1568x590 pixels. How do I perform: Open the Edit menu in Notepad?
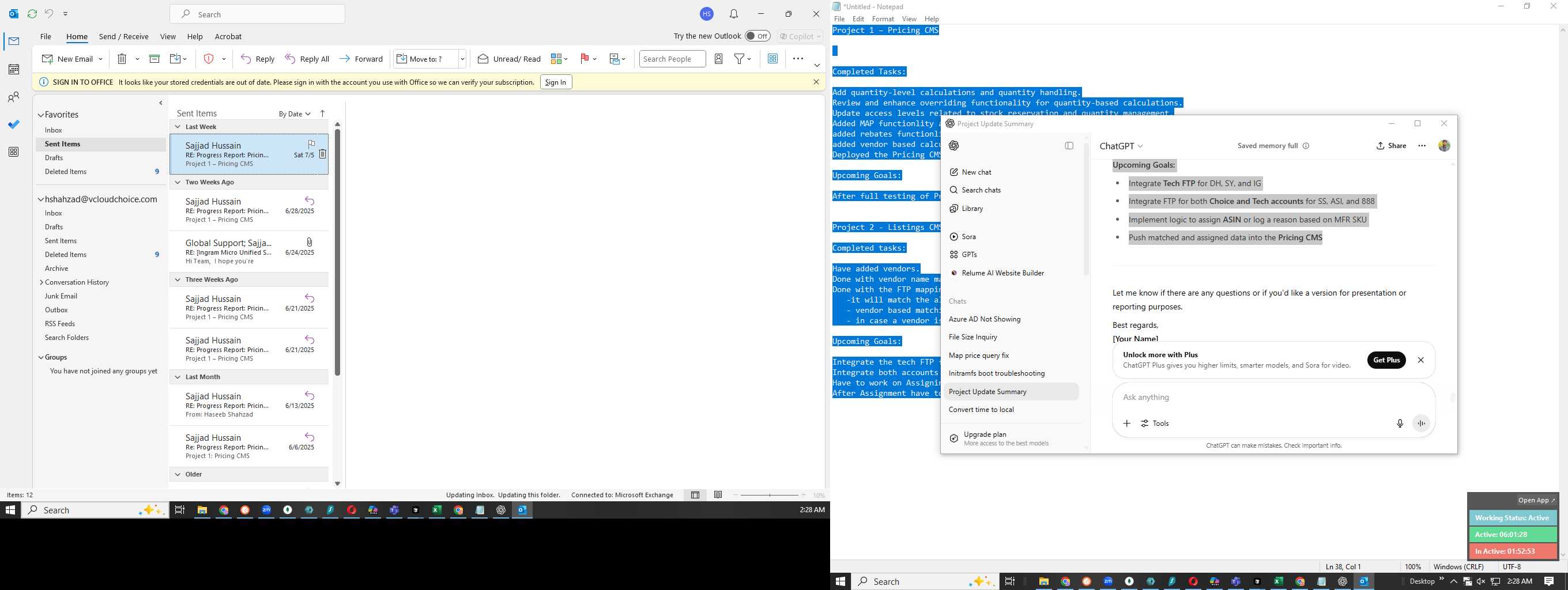[x=858, y=19]
